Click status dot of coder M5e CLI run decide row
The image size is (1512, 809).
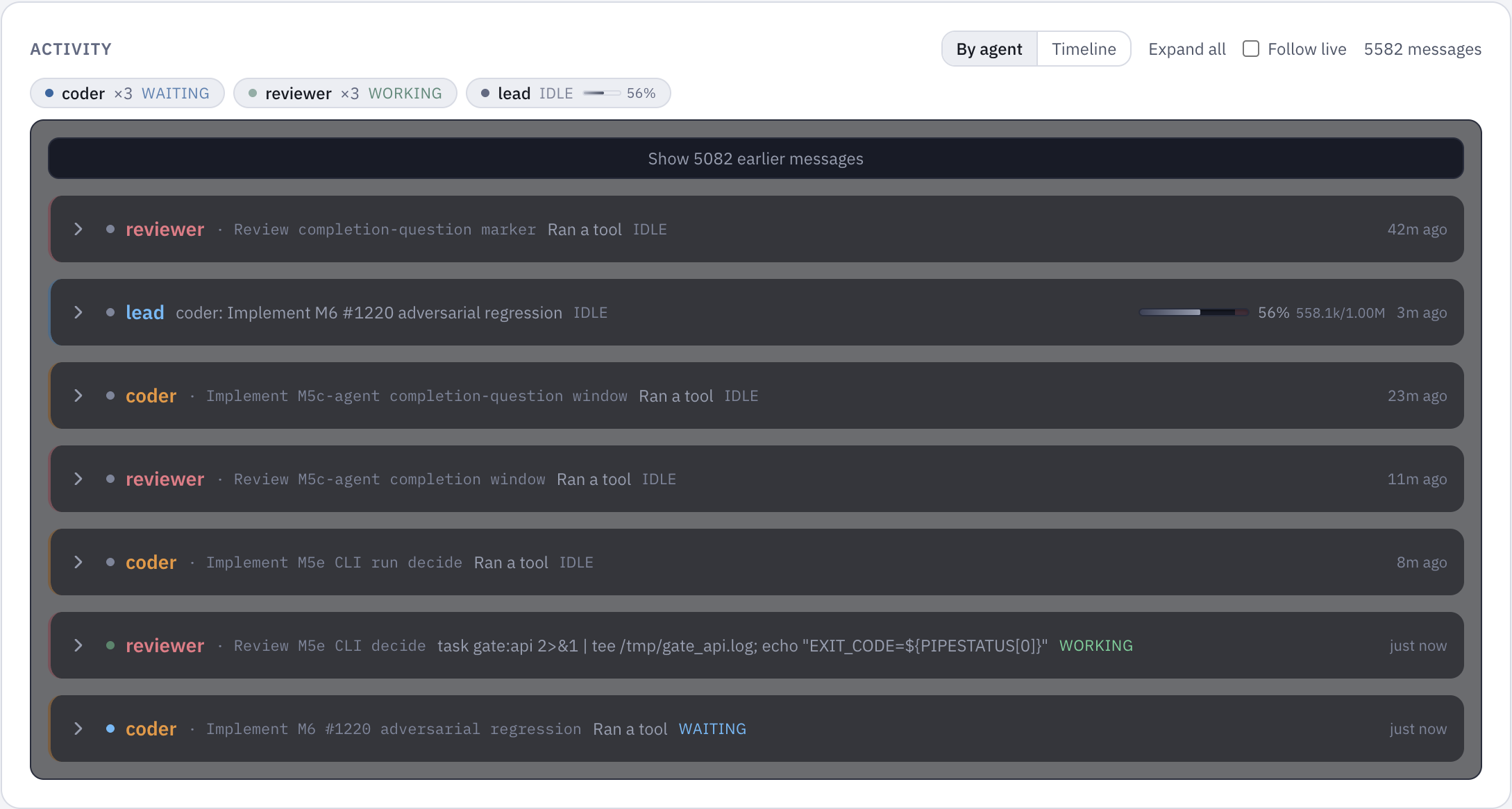click(110, 562)
